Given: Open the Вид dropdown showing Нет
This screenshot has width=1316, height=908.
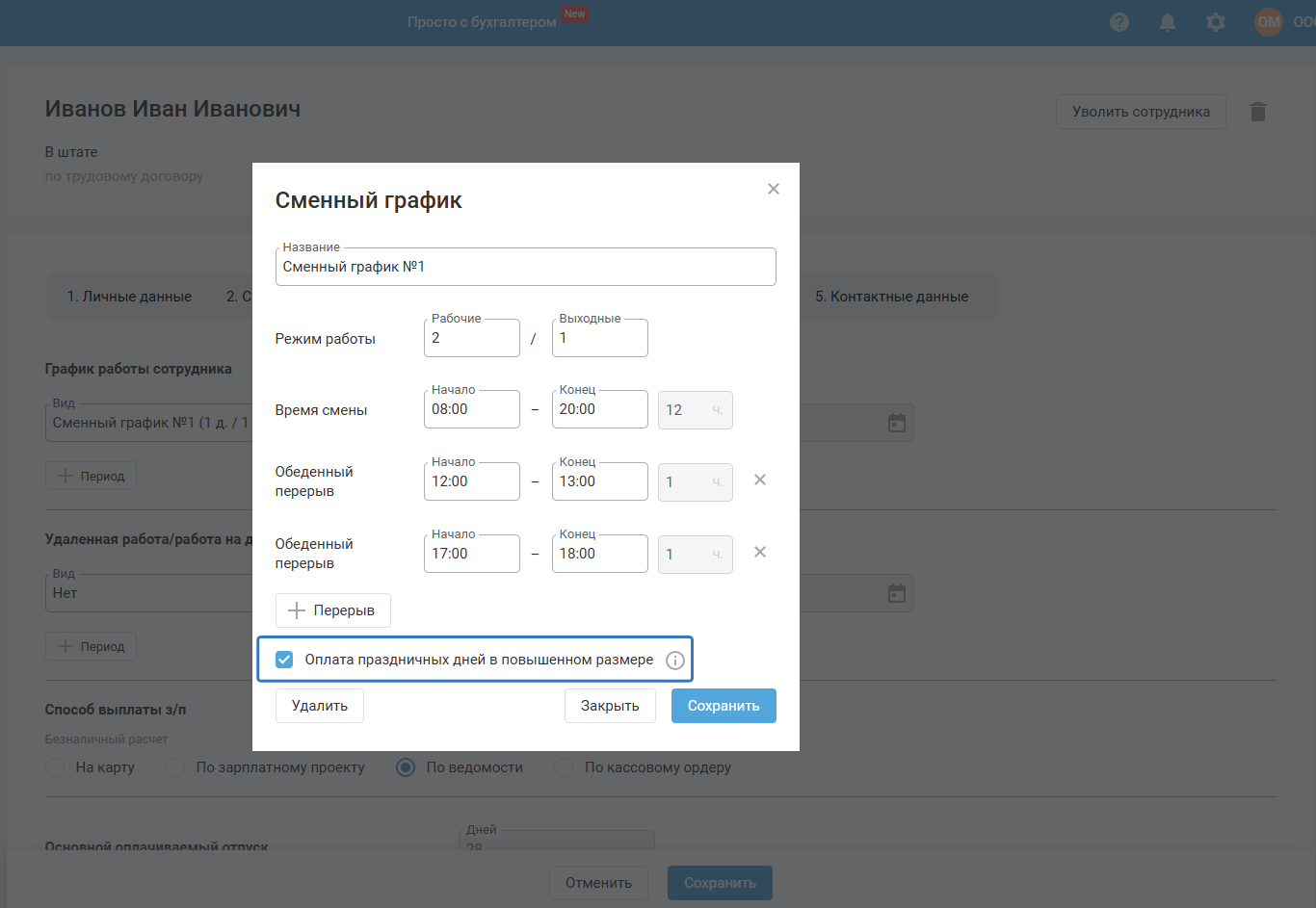Looking at the screenshot, I should 149,593.
